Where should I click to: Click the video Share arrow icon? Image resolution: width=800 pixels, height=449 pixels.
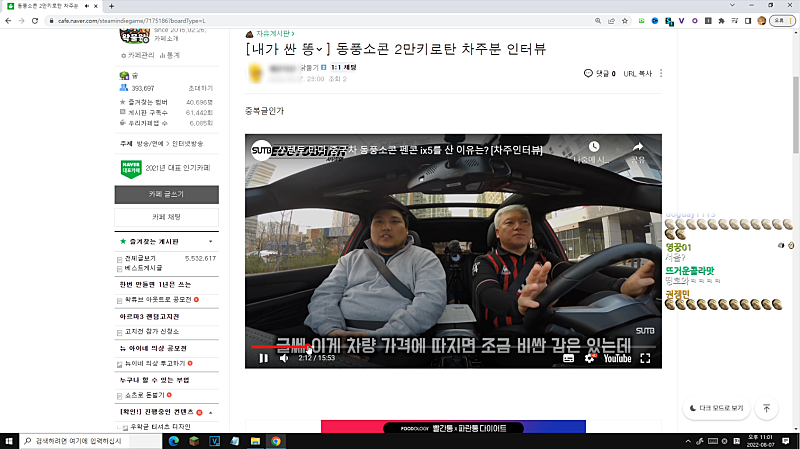tap(637, 148)
